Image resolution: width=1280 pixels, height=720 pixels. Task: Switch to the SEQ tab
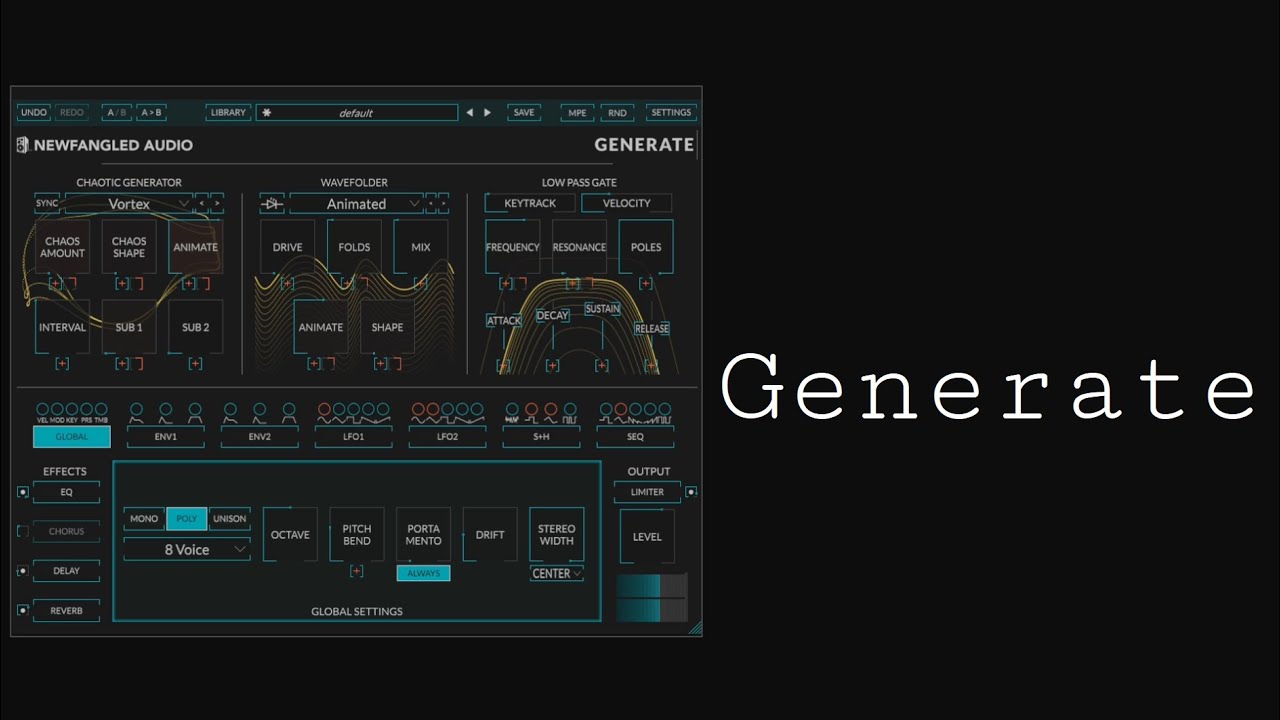coord(635,437)
